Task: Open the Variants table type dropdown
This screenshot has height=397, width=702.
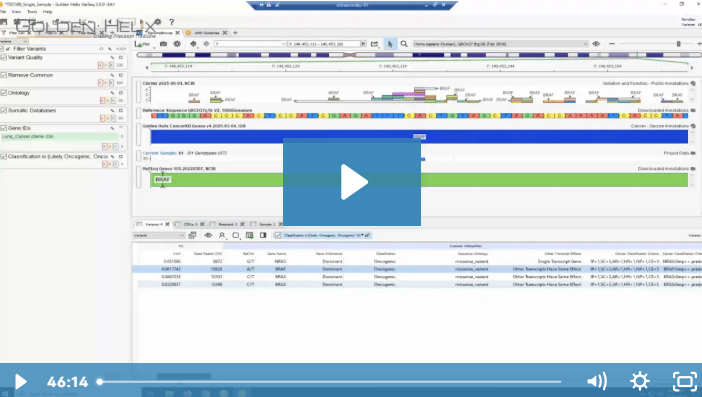Action: (x=159, y=235)
